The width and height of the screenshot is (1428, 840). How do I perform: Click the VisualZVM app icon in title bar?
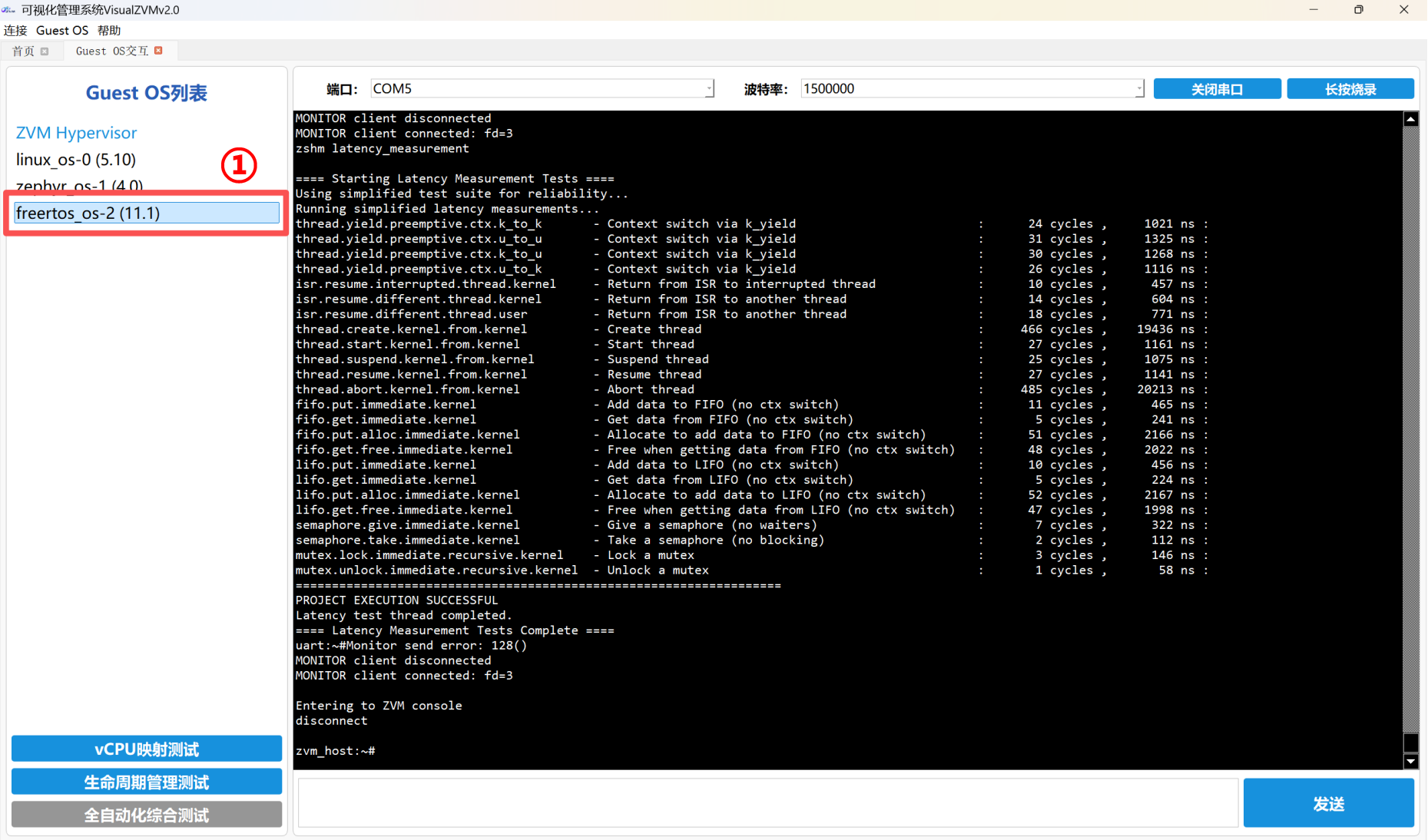coord(9,10)
